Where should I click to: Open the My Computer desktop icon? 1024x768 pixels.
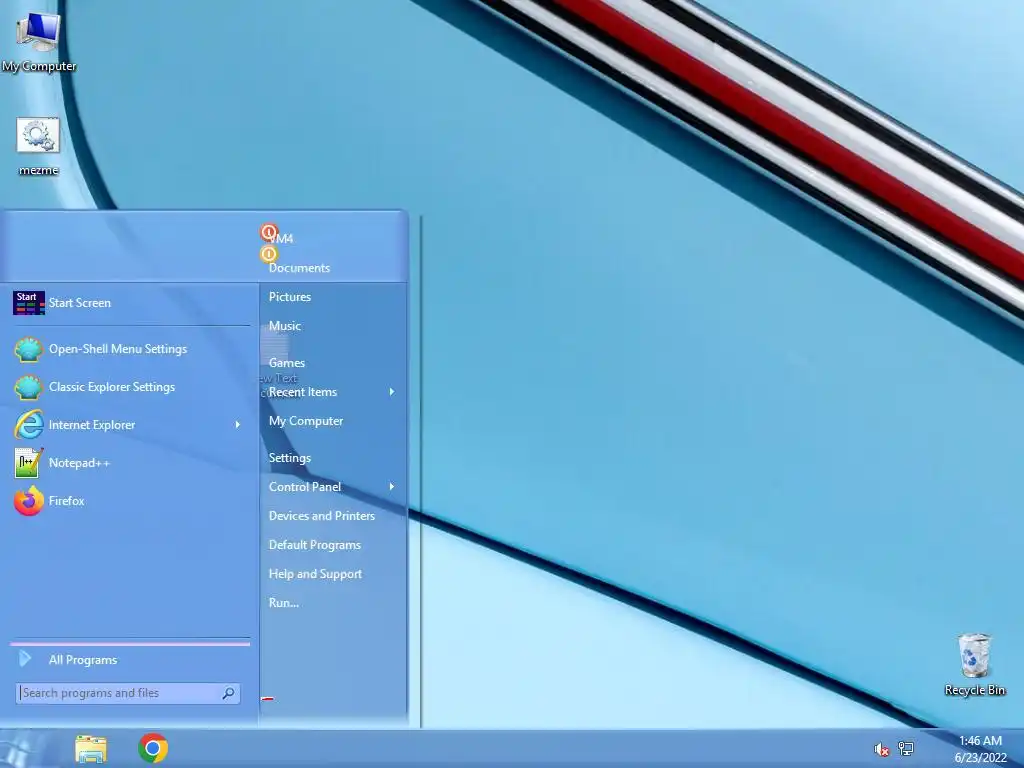tap(39, 42)
